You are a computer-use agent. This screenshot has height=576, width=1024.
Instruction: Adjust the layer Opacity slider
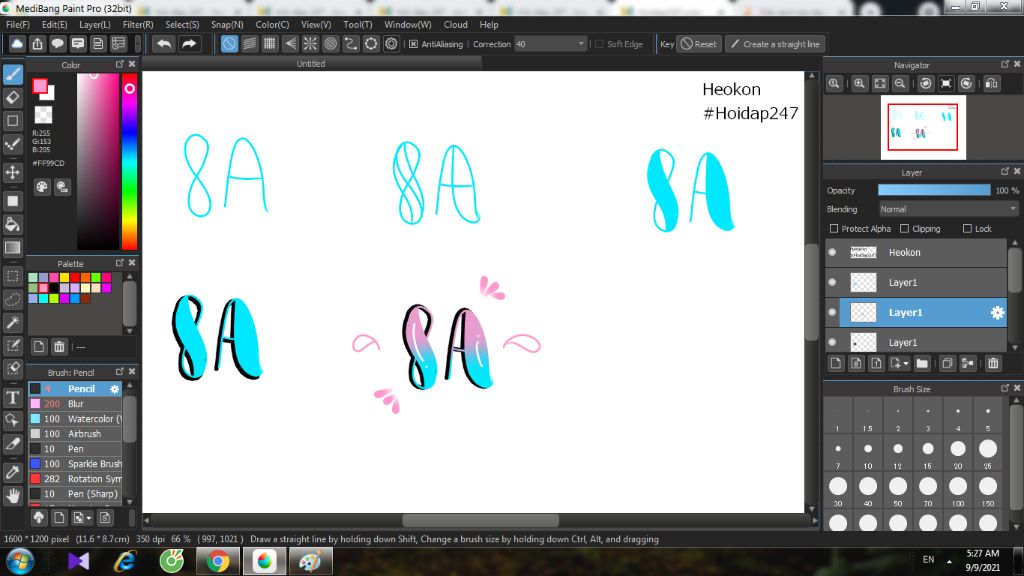(x=934, y=190)
